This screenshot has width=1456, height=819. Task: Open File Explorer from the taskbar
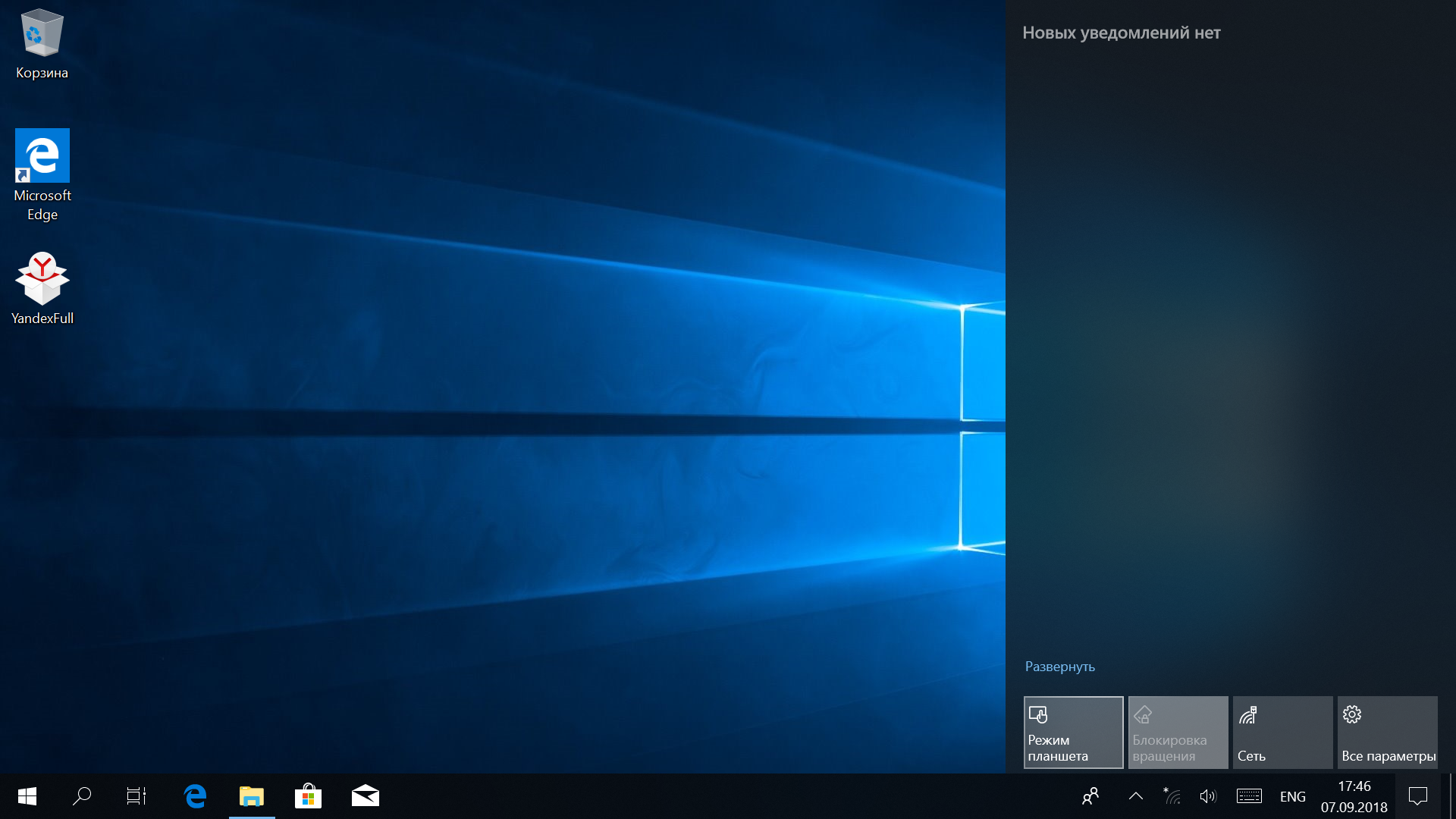pos(252,796)
